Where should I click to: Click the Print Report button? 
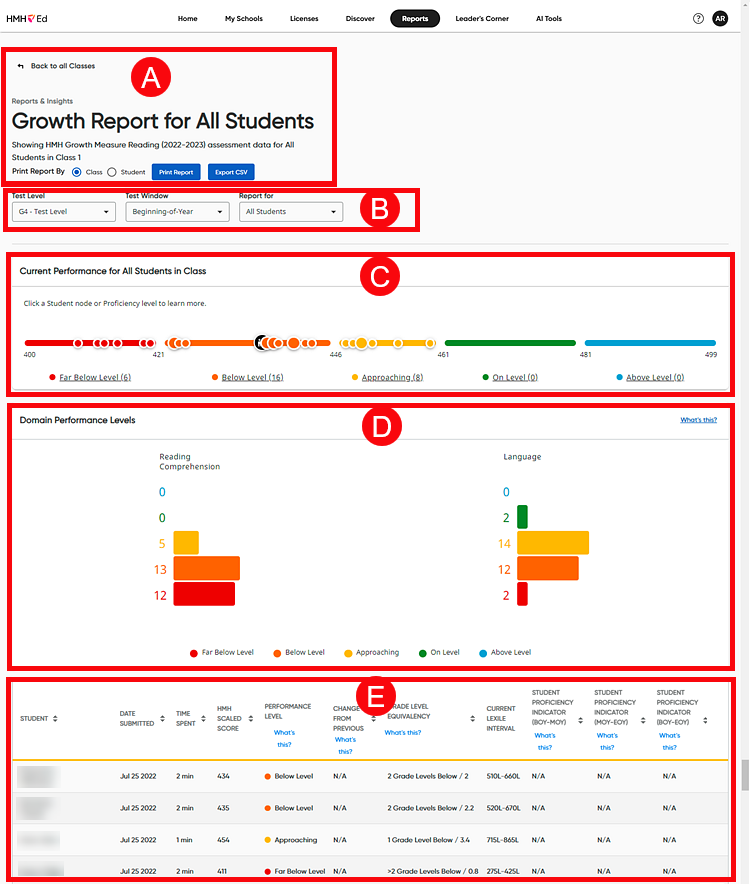(176, 172)
